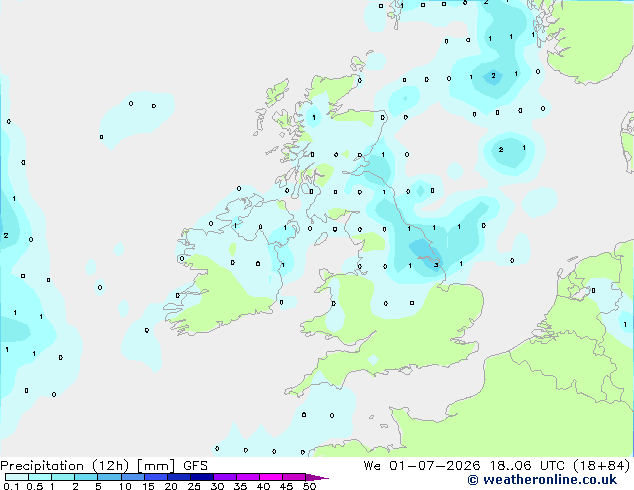Click legend label '25'

click(194, 486)
